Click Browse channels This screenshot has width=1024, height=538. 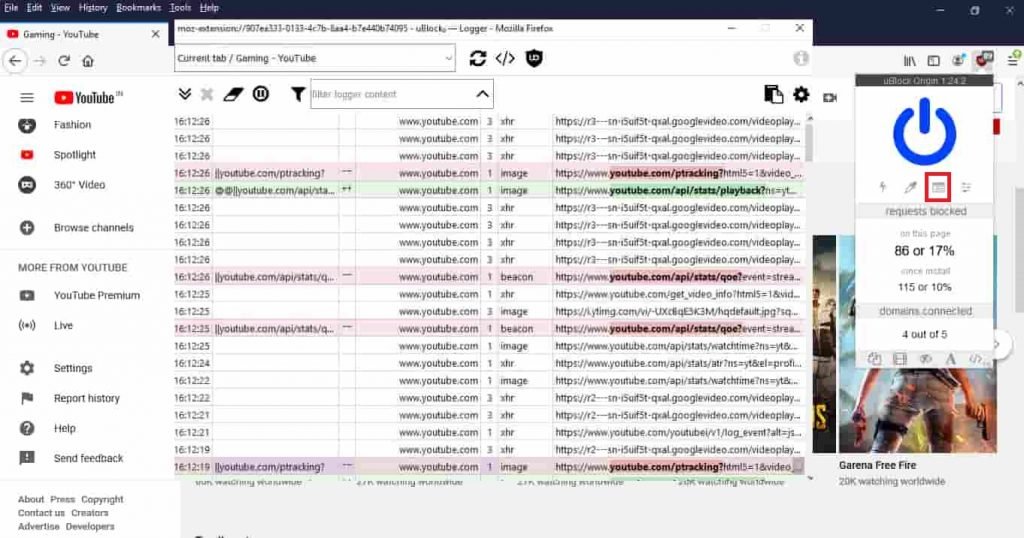click(x=93, y=228)
